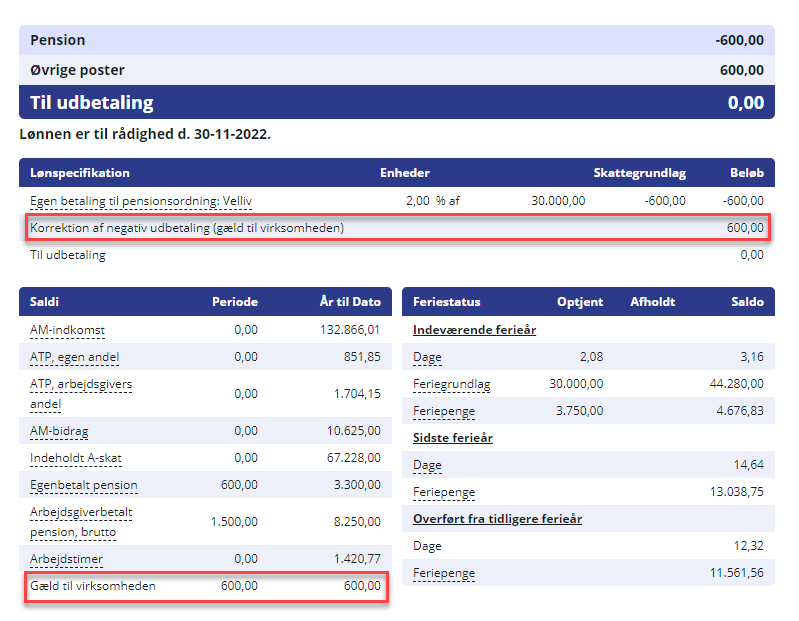The height and width of the screenshot is (621, 799).
Task: Open Arbejdsgiverbetalt pension, brutto explanation link
Action: coord(81,522)
